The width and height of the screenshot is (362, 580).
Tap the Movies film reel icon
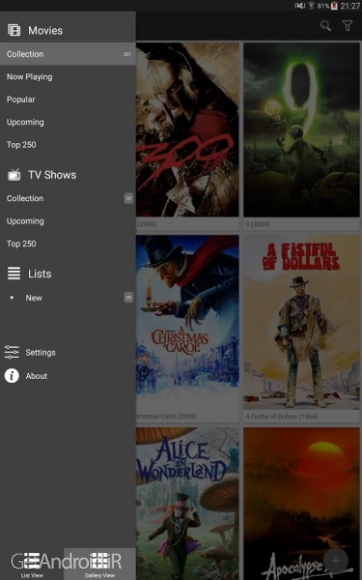[x=14, y=30]
